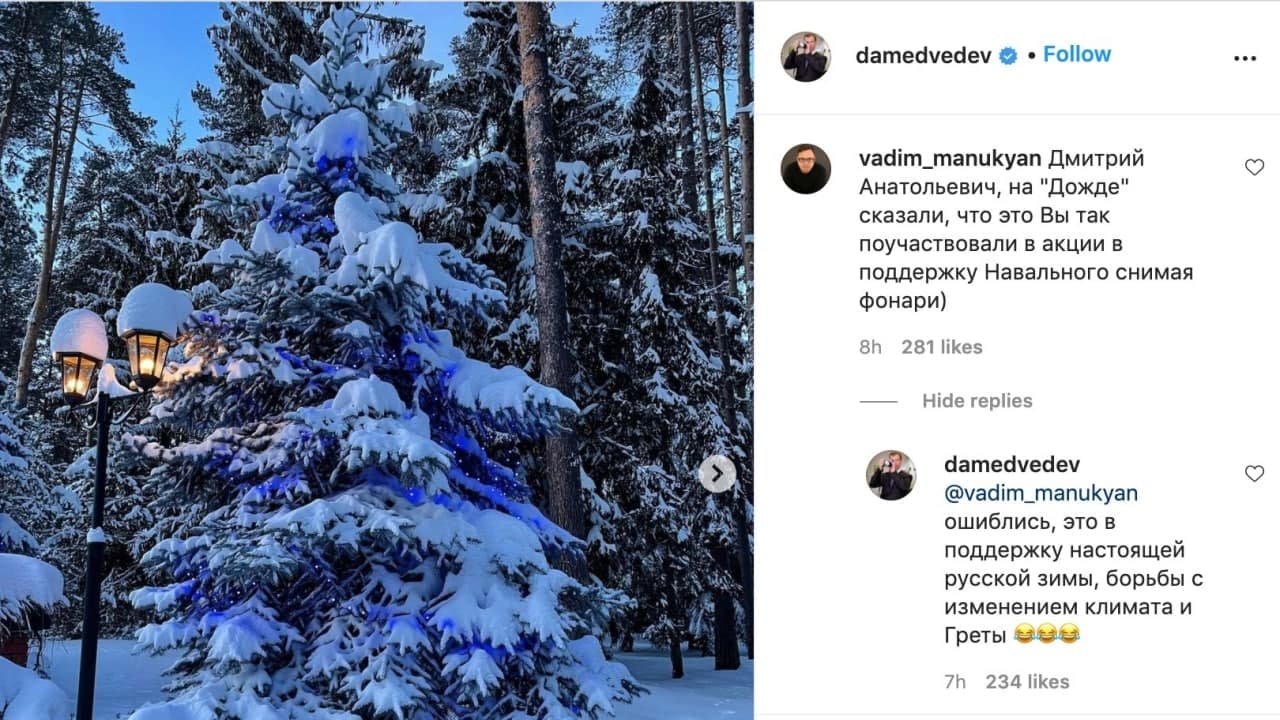Screen dimensions: 1280x720
Task: Like damedvedev's reply with heart icon
Action: click(x=1254, y=474)
